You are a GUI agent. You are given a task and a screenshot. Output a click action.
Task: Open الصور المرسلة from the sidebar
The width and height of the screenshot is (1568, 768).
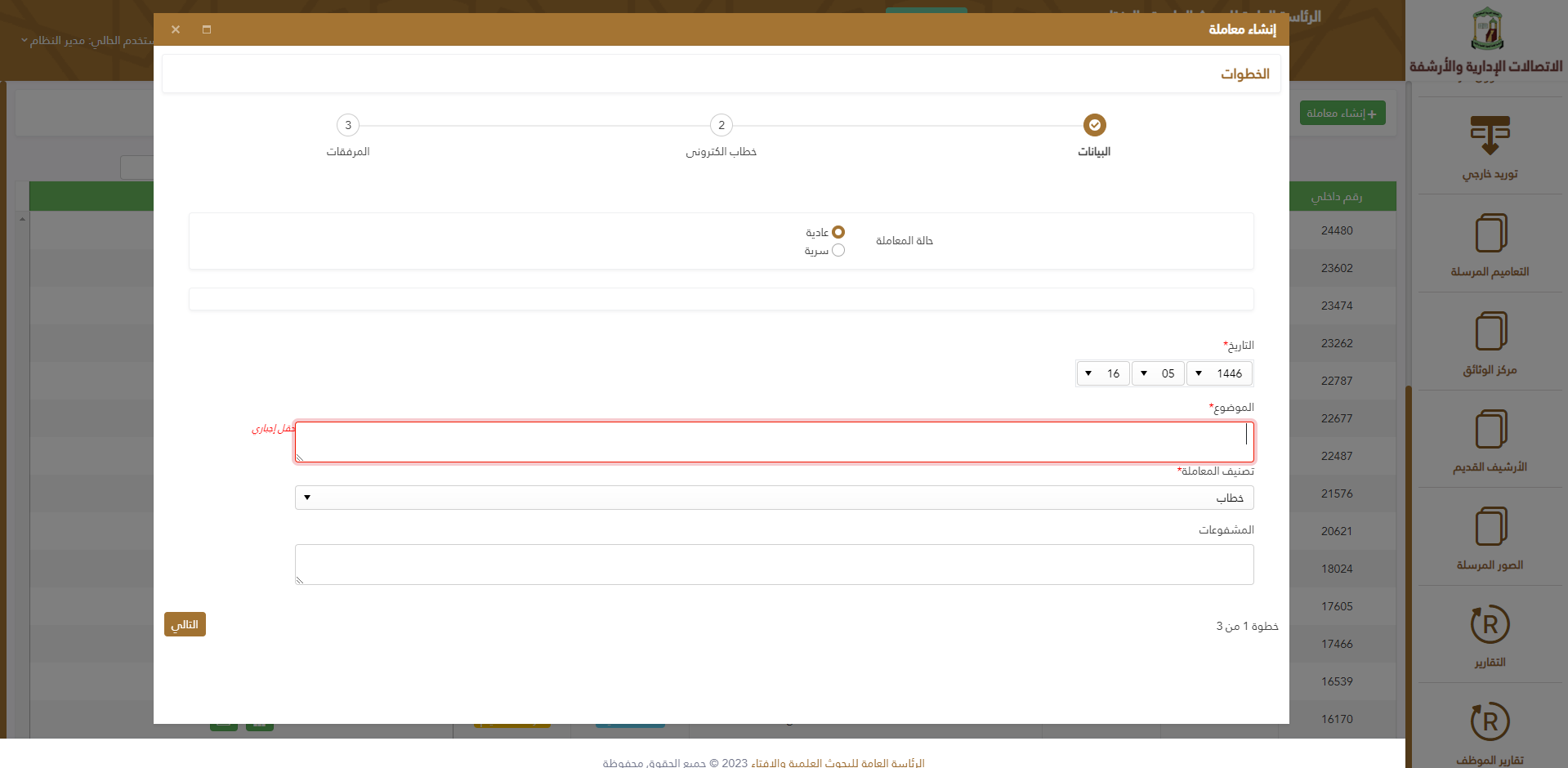(x=1490, y=527)
